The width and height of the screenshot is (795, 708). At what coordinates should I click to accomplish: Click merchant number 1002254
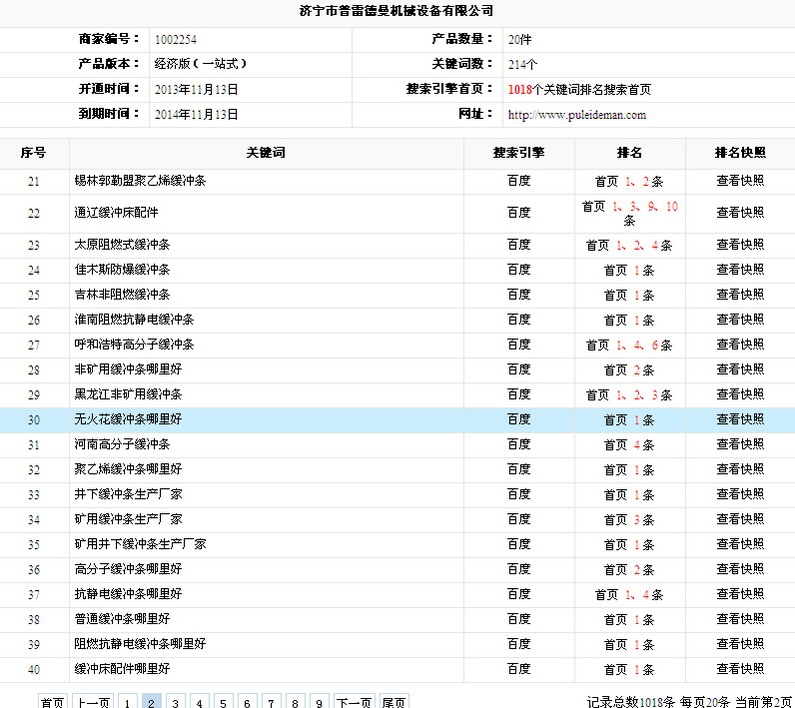[x=175, y=40]
